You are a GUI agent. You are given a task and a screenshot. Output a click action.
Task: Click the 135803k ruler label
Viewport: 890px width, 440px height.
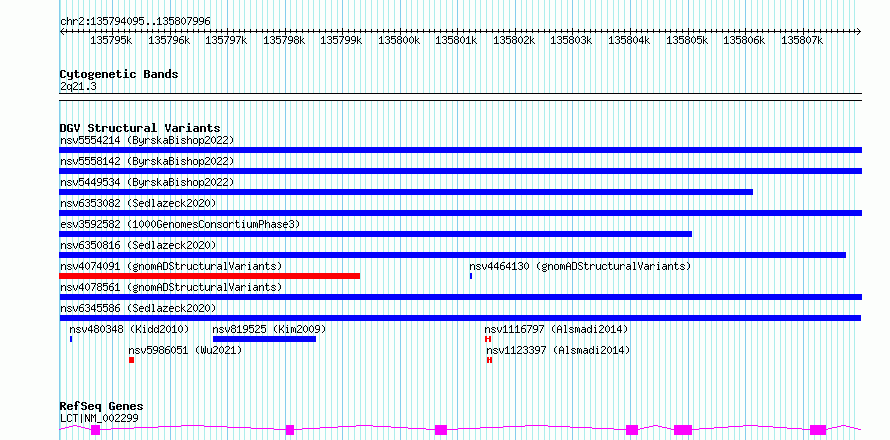coord(572,40)
